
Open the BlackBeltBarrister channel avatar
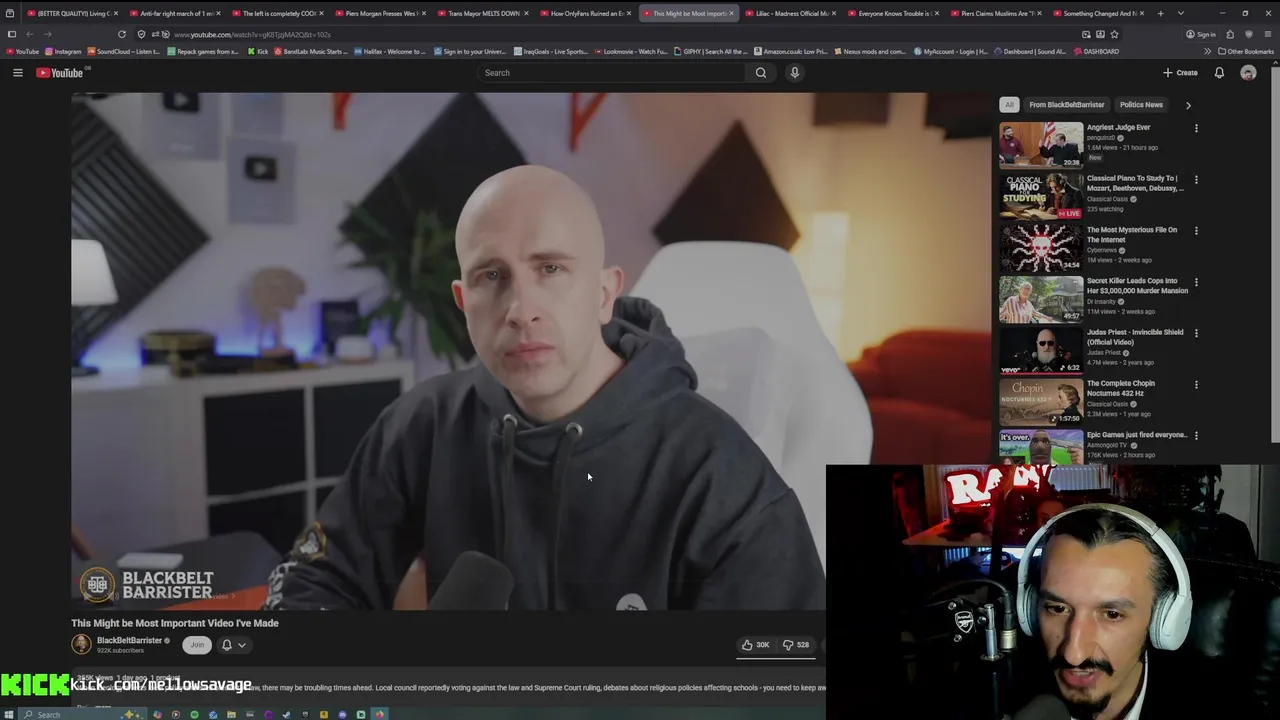(81, 644)
